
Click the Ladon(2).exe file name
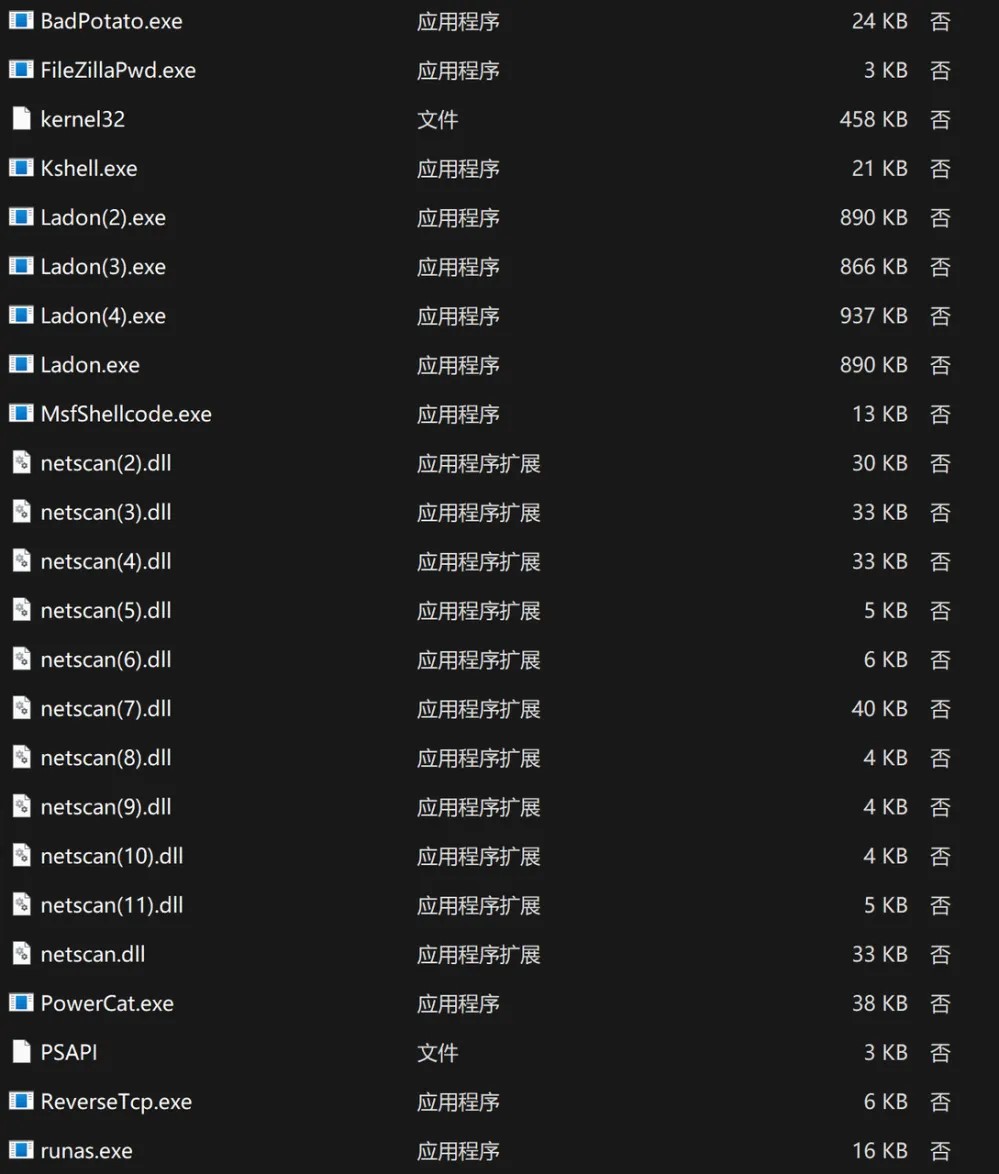tap(103, 217)
